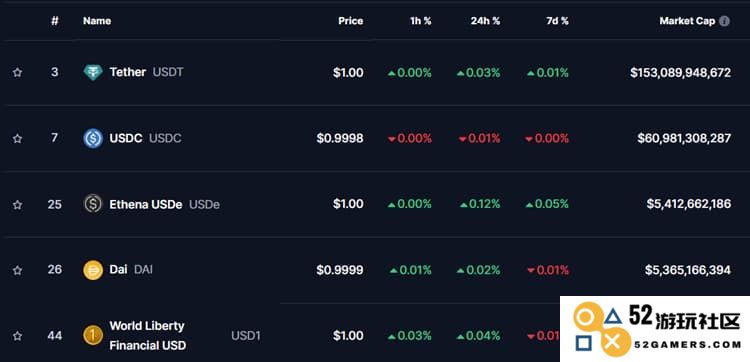
Task: Toggle the watchlist star for Dai
Action: click(x=18, y=270)
